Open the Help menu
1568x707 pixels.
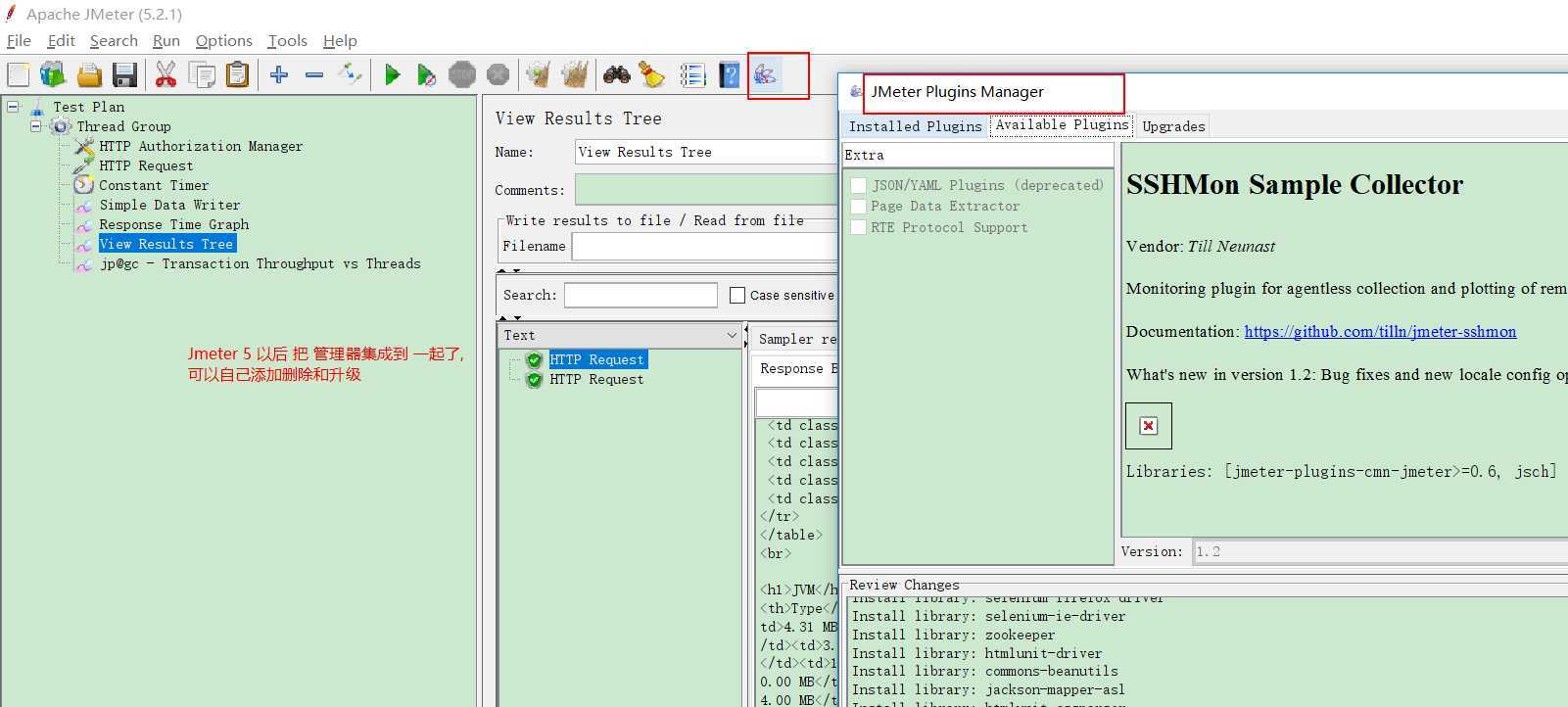click(340, 41)
